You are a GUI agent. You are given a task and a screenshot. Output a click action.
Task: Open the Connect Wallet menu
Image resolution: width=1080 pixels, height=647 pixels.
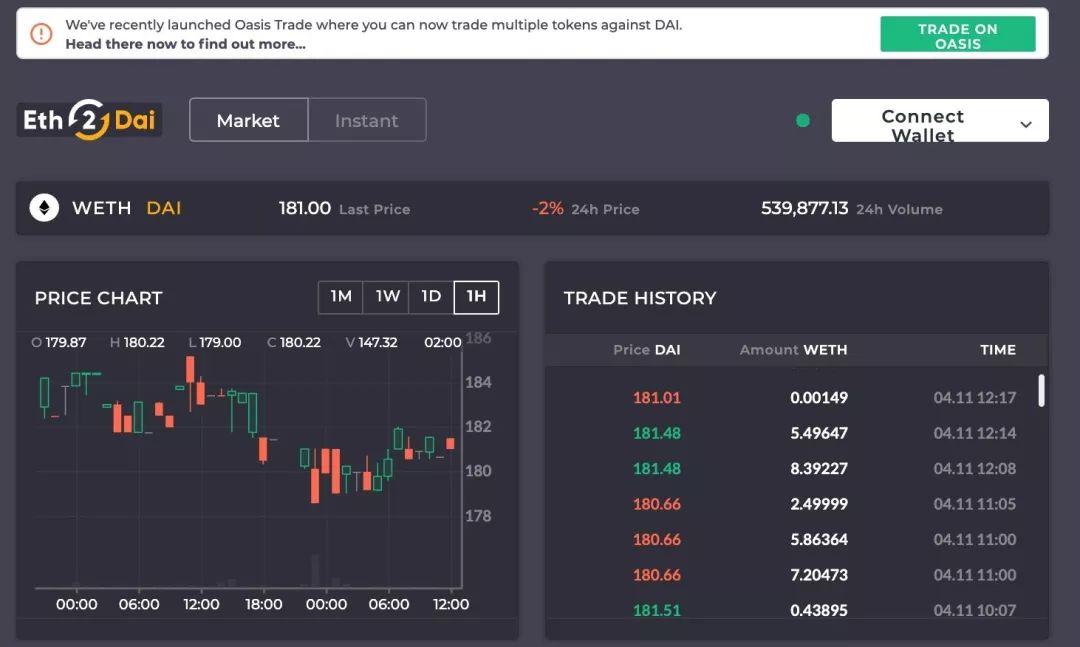click(x=940, y=121)
